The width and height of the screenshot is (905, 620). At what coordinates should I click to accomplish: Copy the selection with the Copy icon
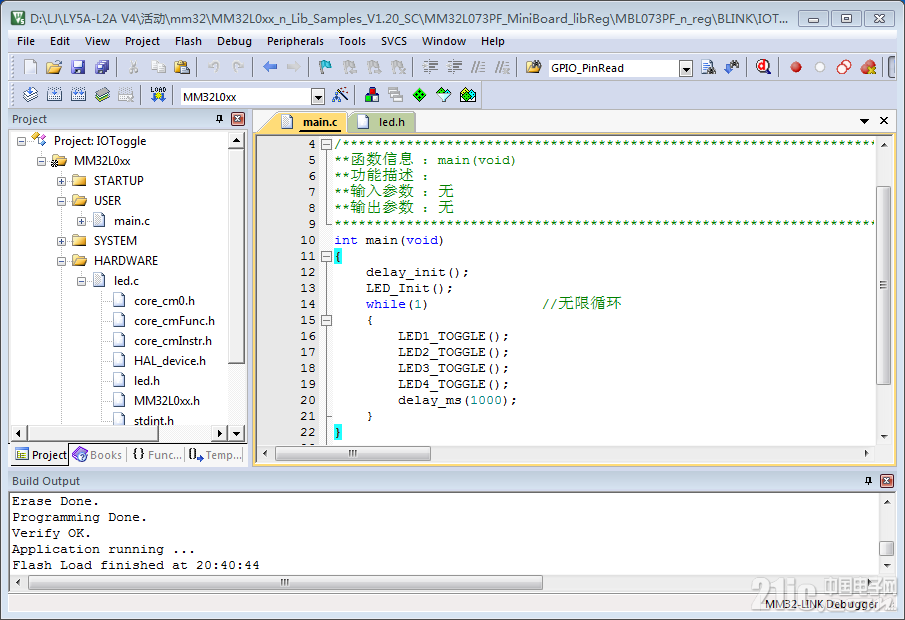(x=158, y=68)
